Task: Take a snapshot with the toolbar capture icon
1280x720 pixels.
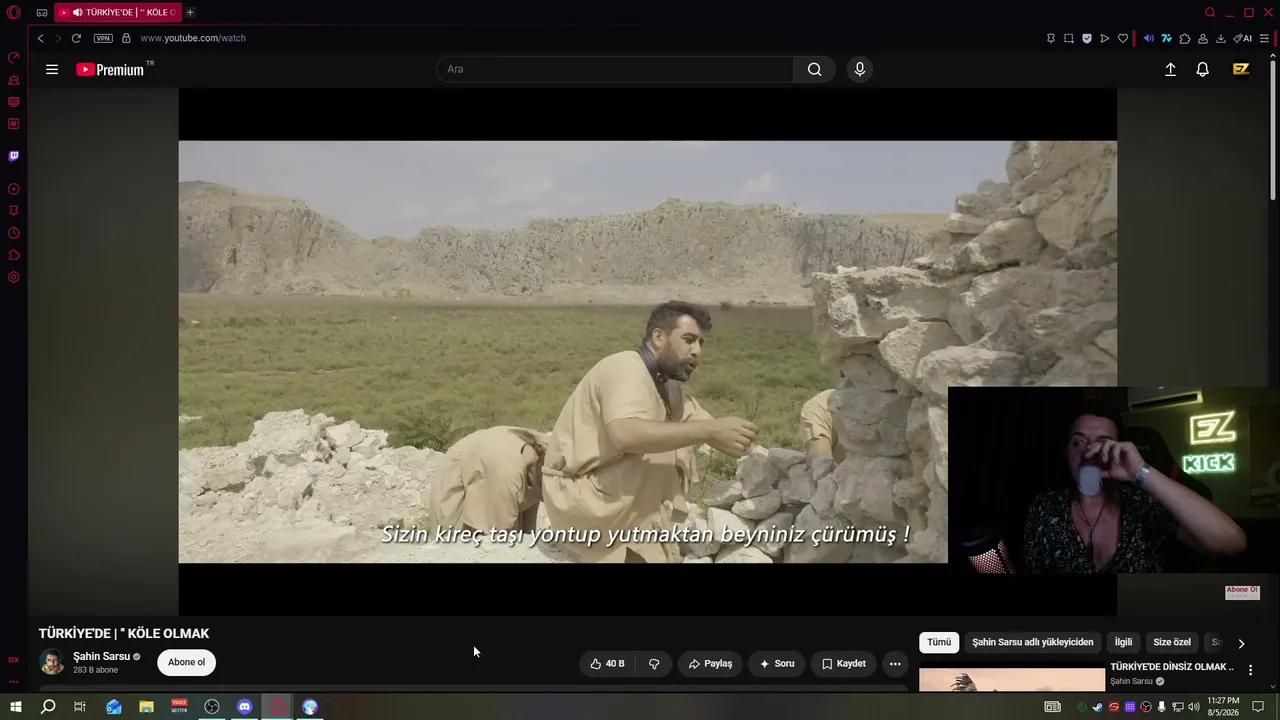Action: [x=1069, y=38]
